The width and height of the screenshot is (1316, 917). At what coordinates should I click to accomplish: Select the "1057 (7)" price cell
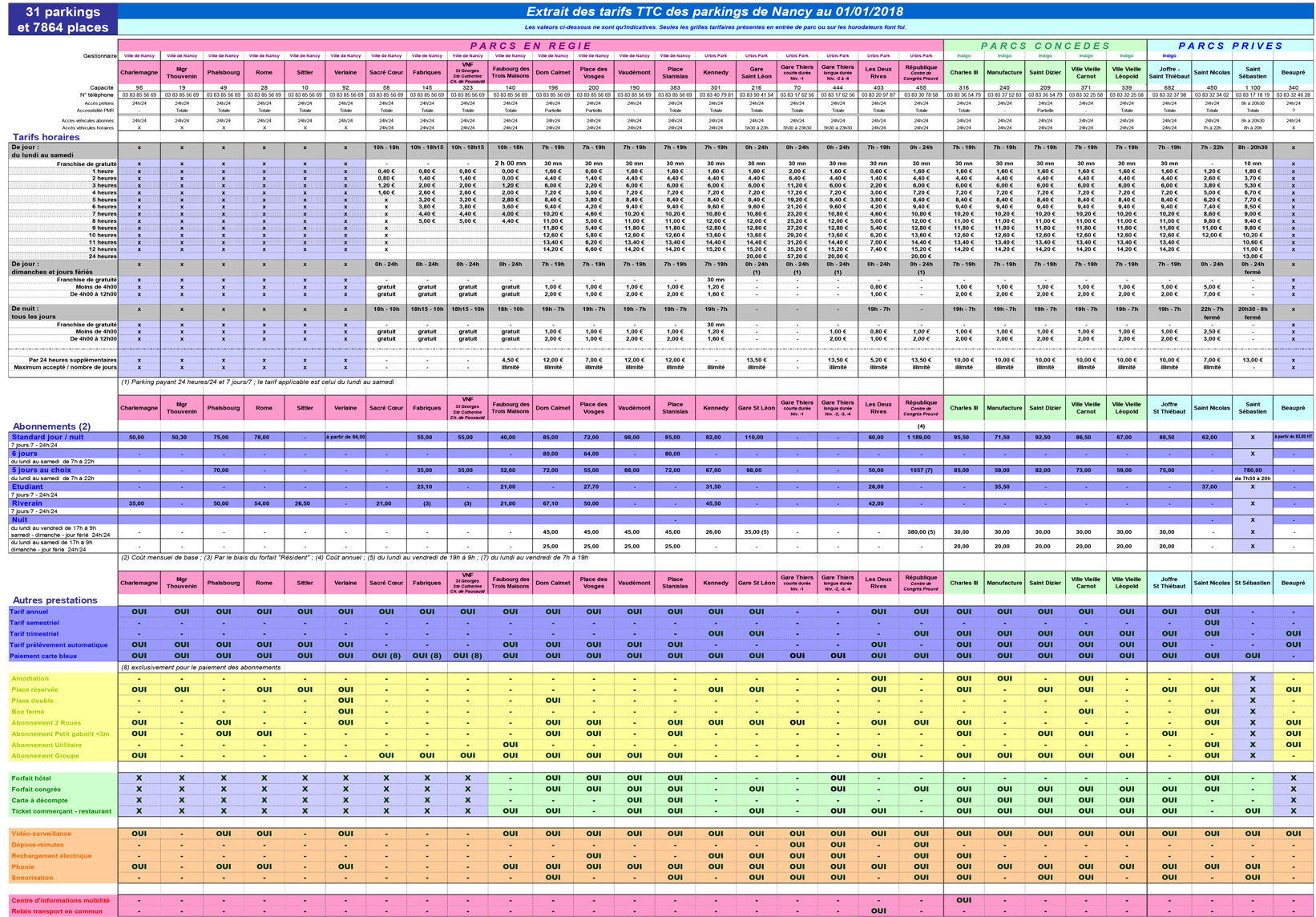point(921,471)
